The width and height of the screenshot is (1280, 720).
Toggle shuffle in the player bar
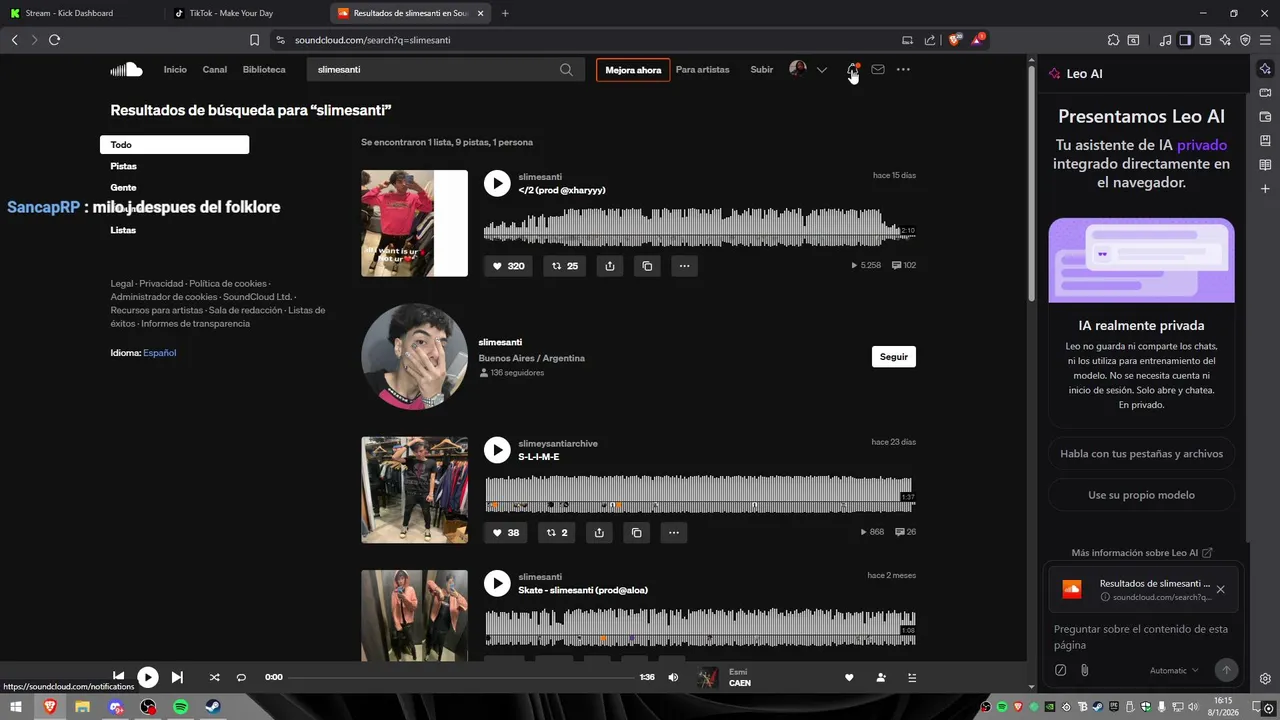tap(214, 677)
